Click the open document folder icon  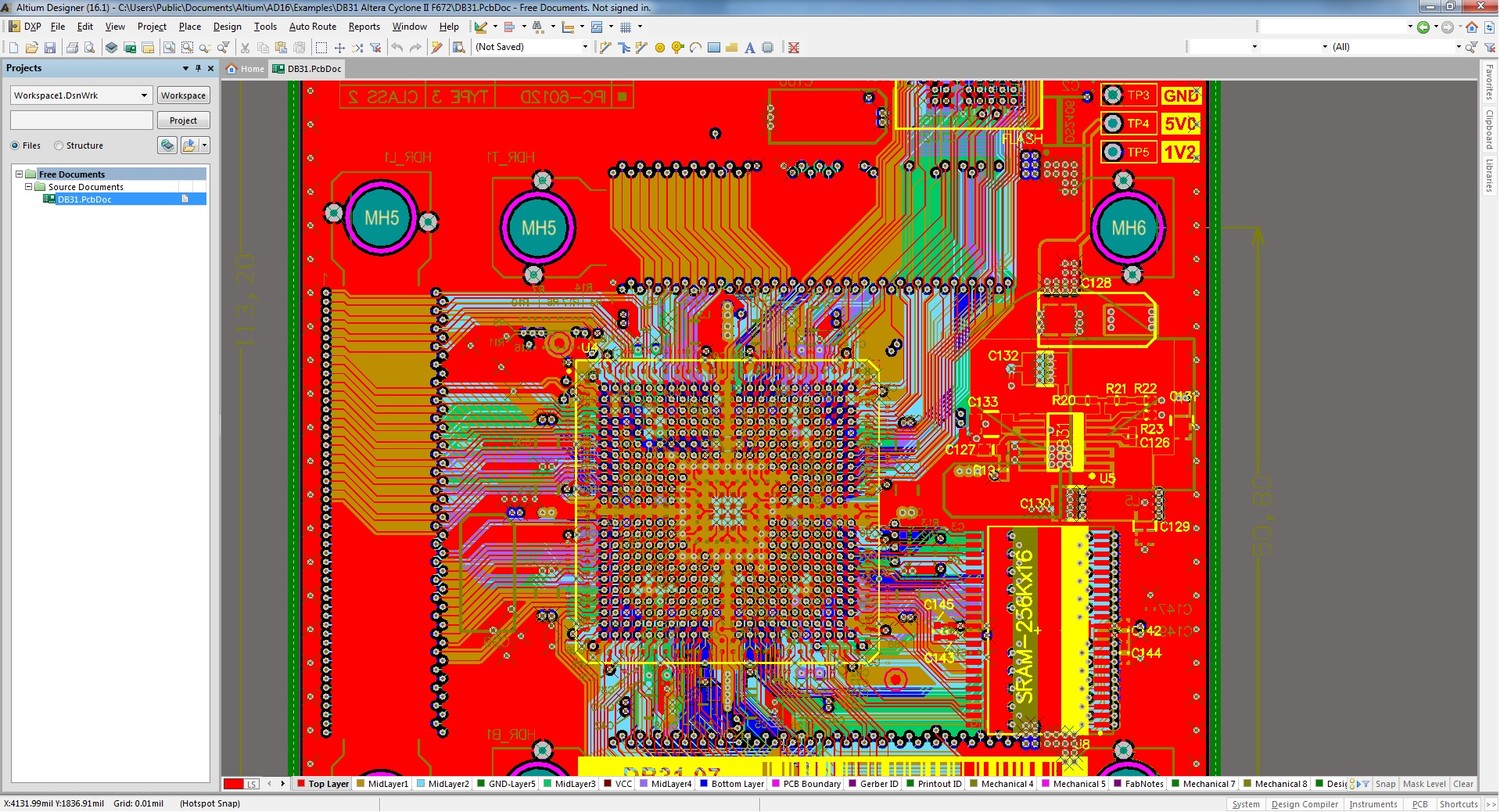click(x=32, y=47)
